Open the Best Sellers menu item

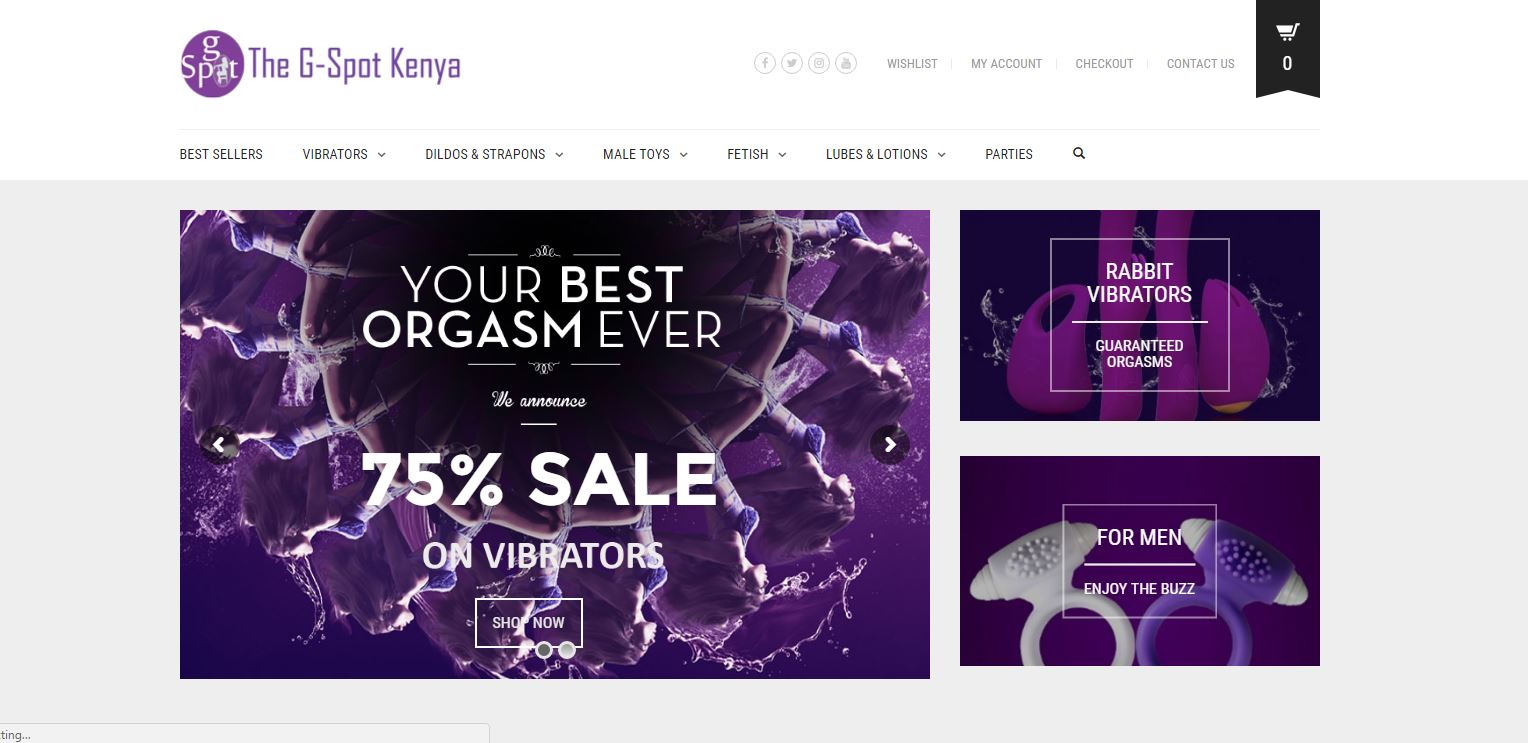tap(221, 154)
